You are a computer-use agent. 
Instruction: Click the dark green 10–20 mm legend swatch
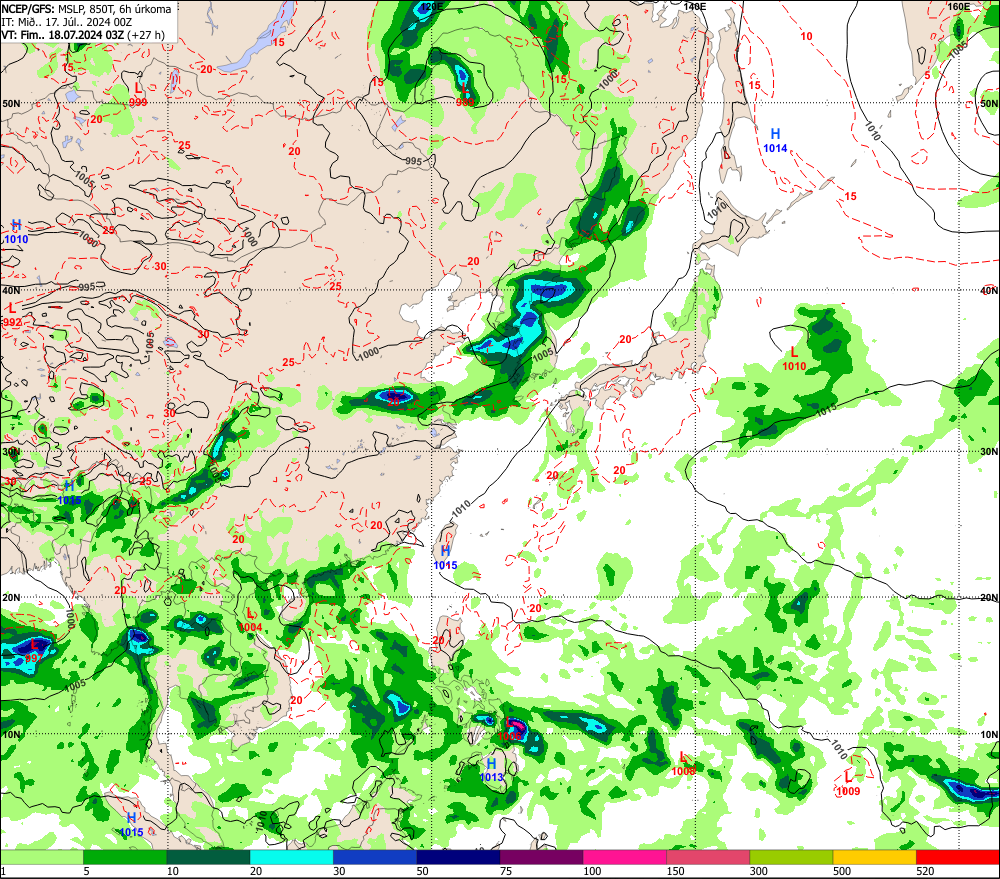[x=209, y=857]
